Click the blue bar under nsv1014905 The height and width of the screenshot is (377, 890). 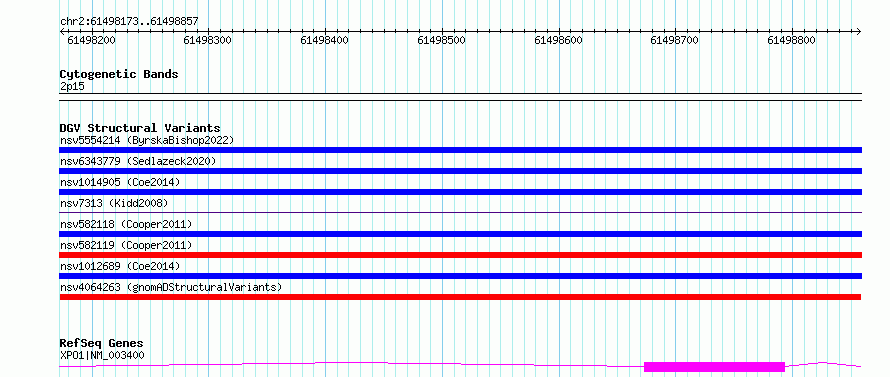(x=460, y=192)
